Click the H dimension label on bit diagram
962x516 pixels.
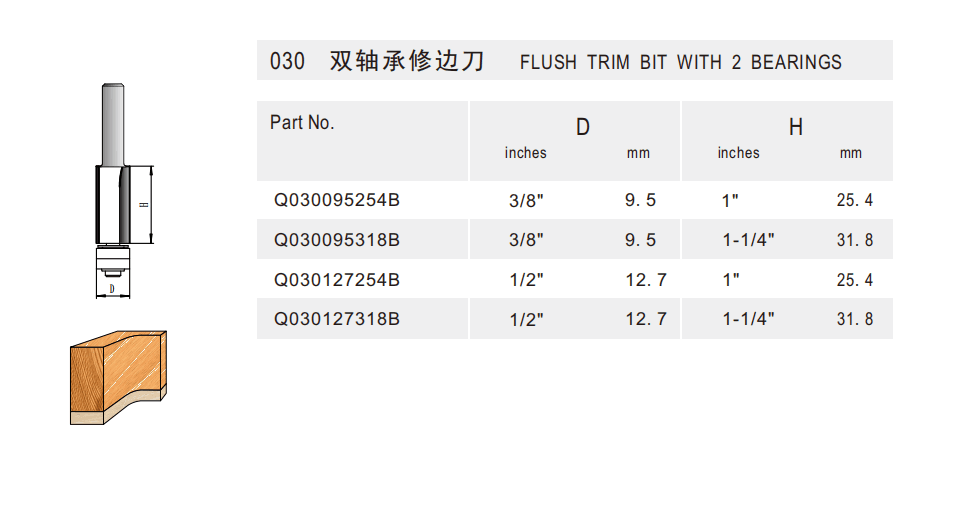click(x=144, y=204)
